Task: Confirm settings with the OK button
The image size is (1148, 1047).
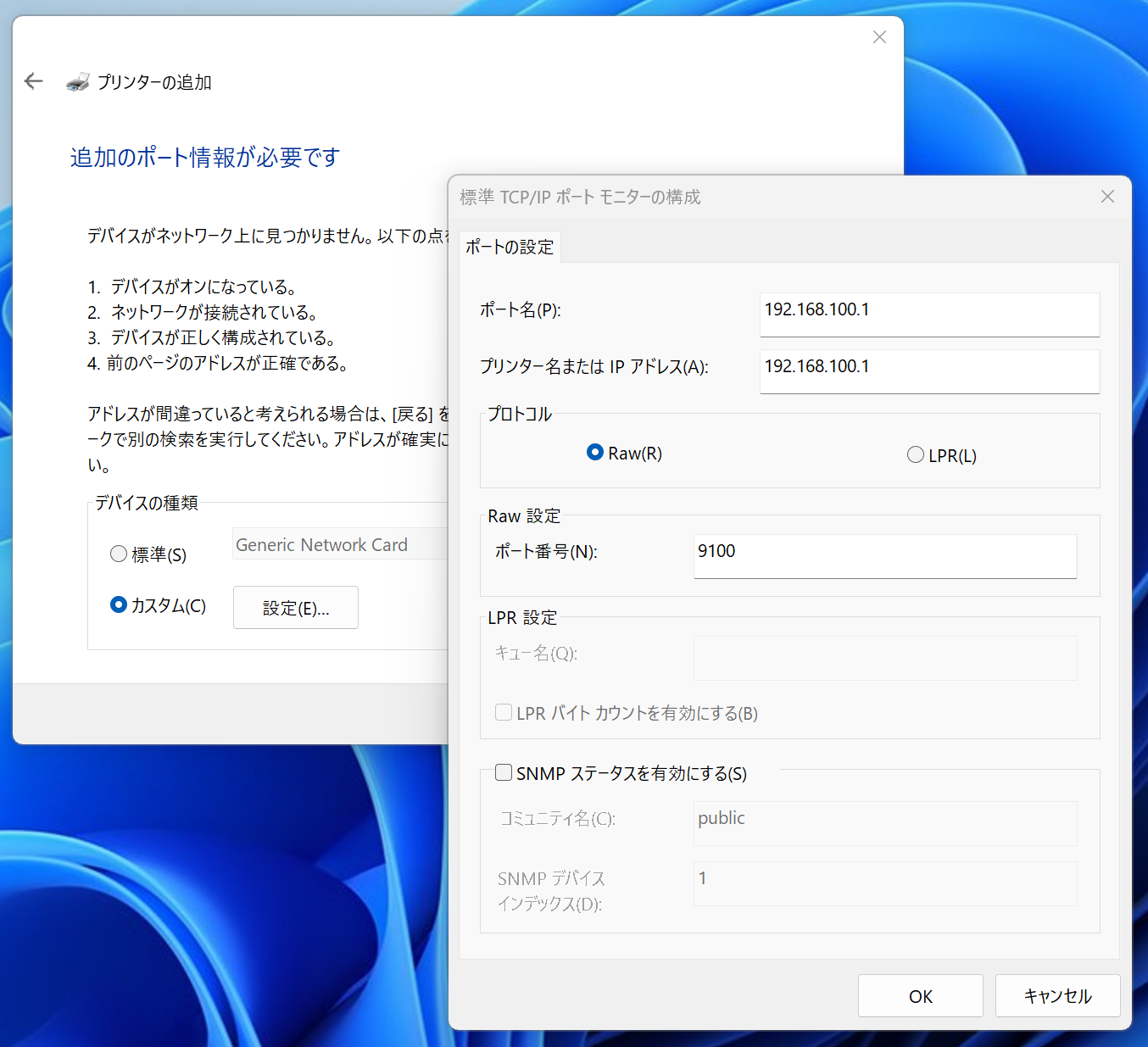Action: pos(920,995)
